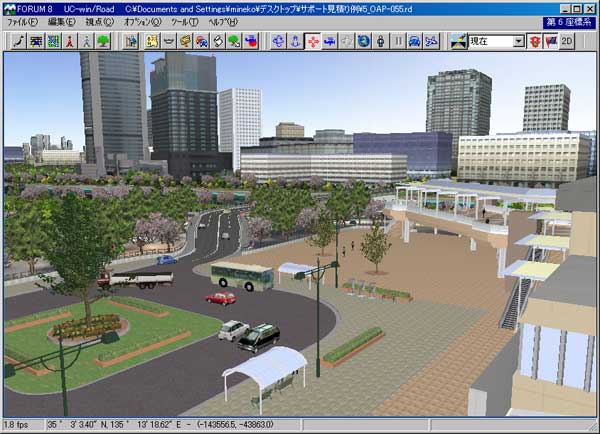The image size is (600, 434).
Task: Select the blue horizontal translate icon
Action: (x=329, y=41)
